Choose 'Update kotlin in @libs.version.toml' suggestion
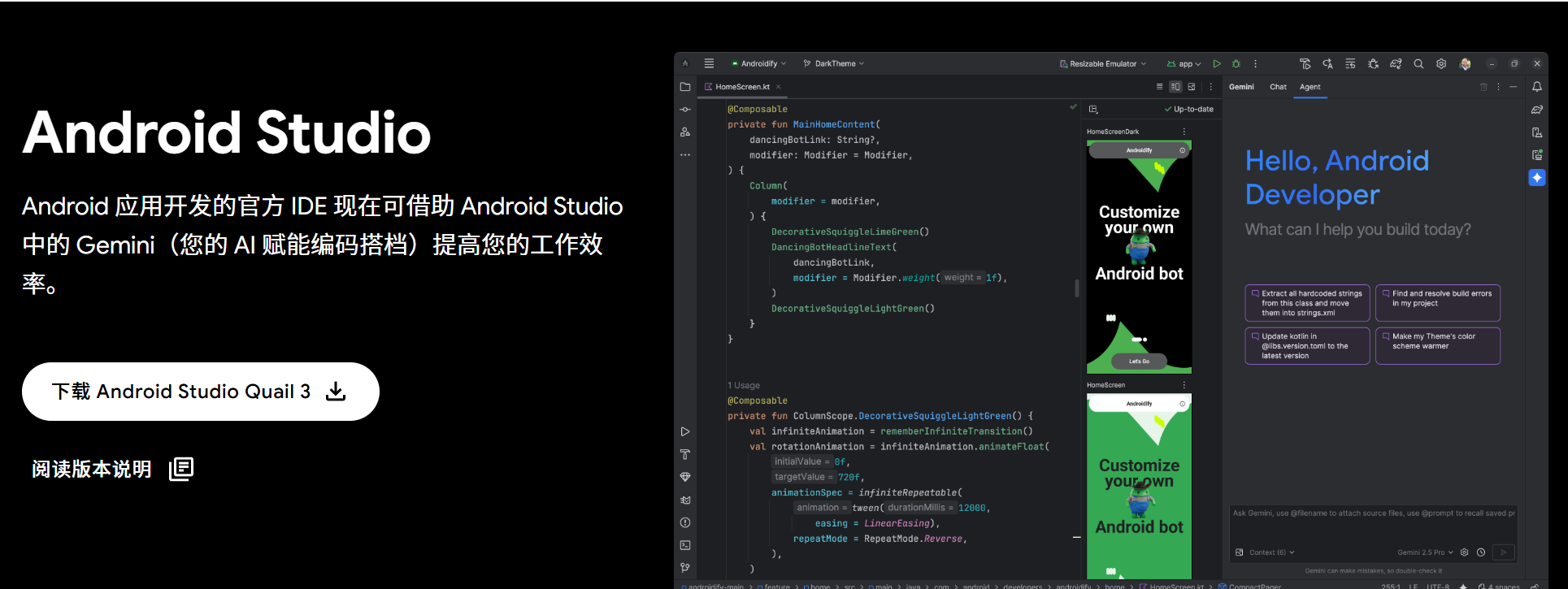This screenshot has height=589, width=1568. click(x=1307, y=346)
